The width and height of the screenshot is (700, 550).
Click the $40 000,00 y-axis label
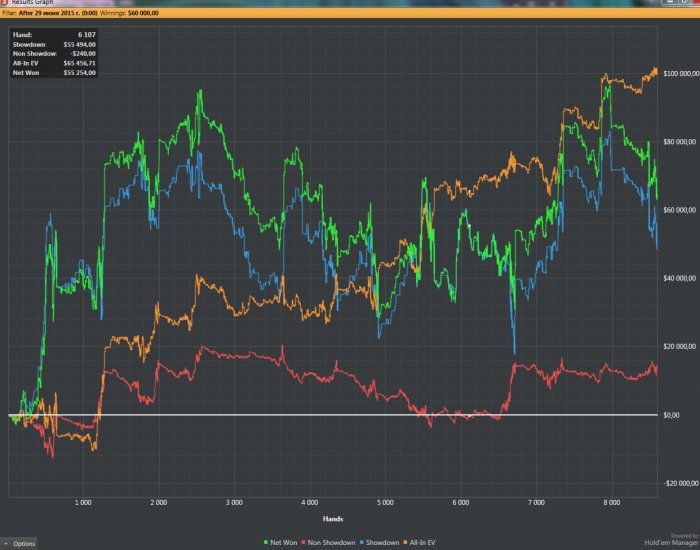(x=680, y=278)
